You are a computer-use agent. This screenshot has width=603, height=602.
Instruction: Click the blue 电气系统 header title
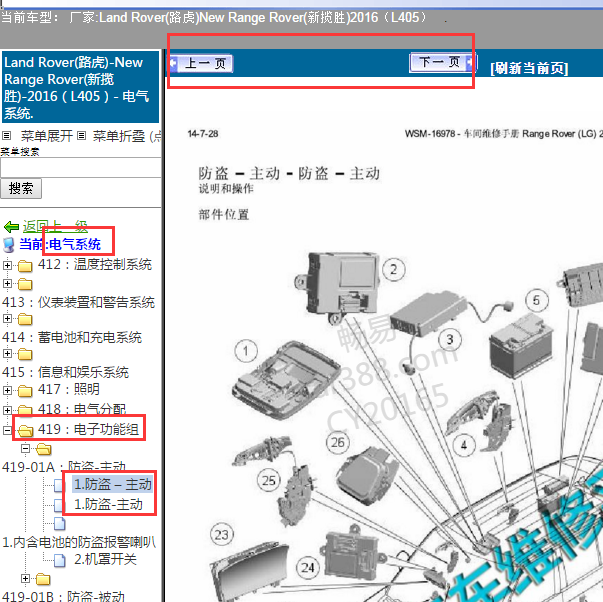click(80, 87)
